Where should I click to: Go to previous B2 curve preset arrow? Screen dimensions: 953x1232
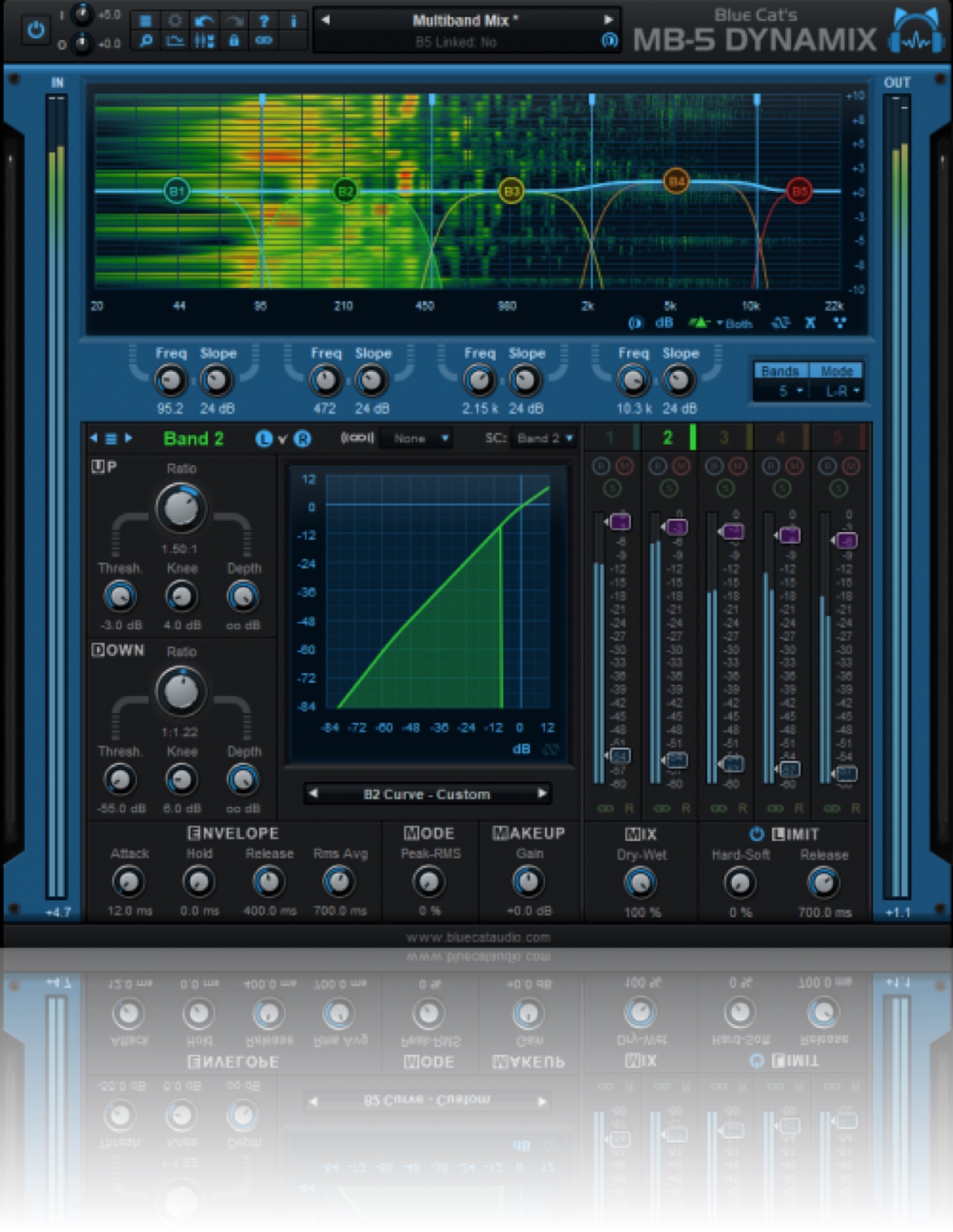pos(313,793)
